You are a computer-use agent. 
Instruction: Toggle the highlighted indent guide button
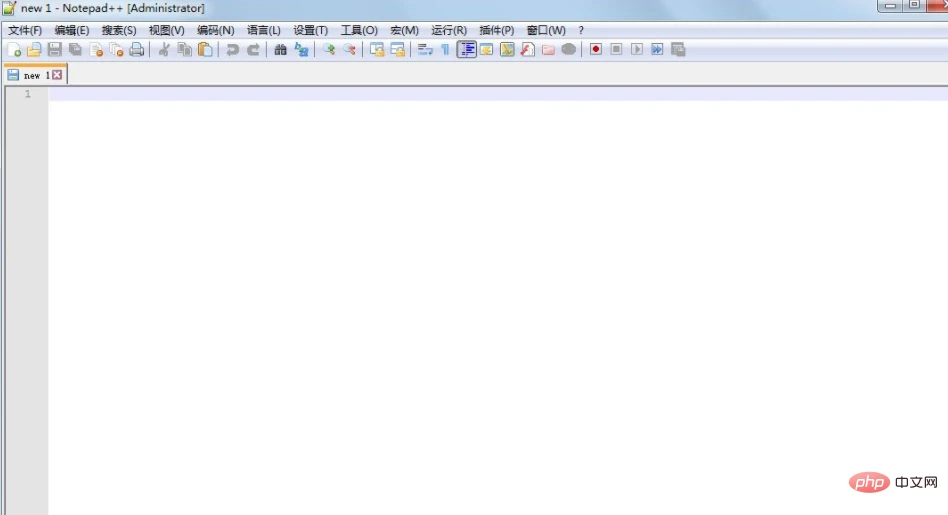coord(466,49)
